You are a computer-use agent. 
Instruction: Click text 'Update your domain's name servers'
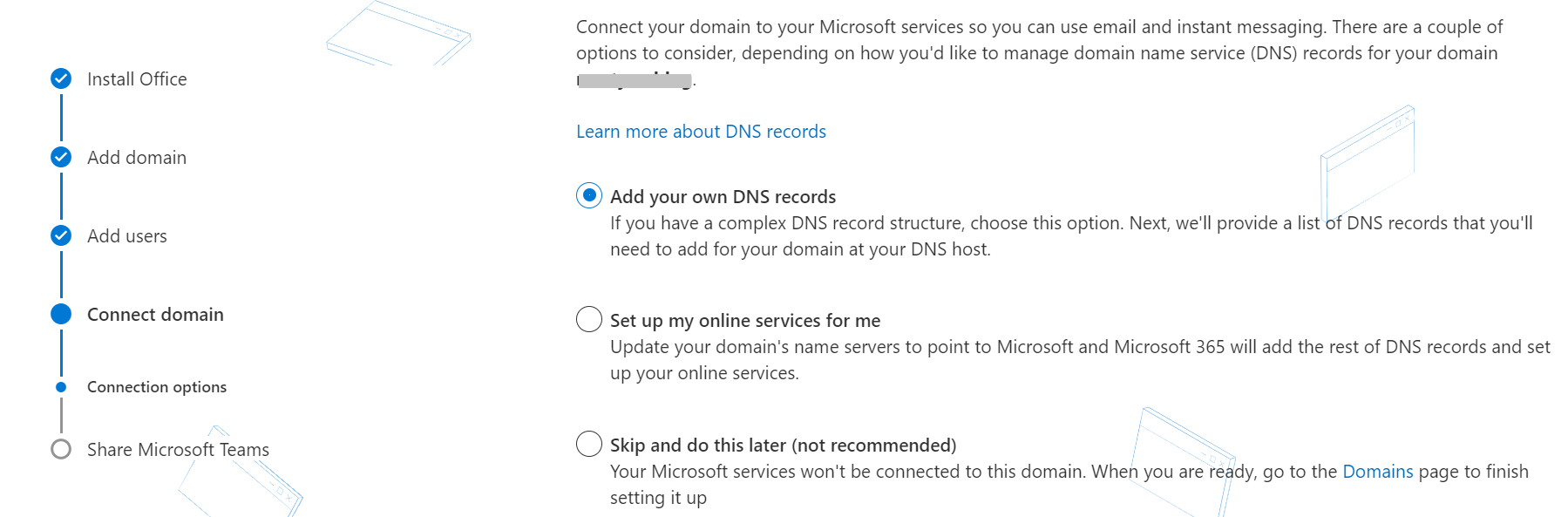click(755, 347)
